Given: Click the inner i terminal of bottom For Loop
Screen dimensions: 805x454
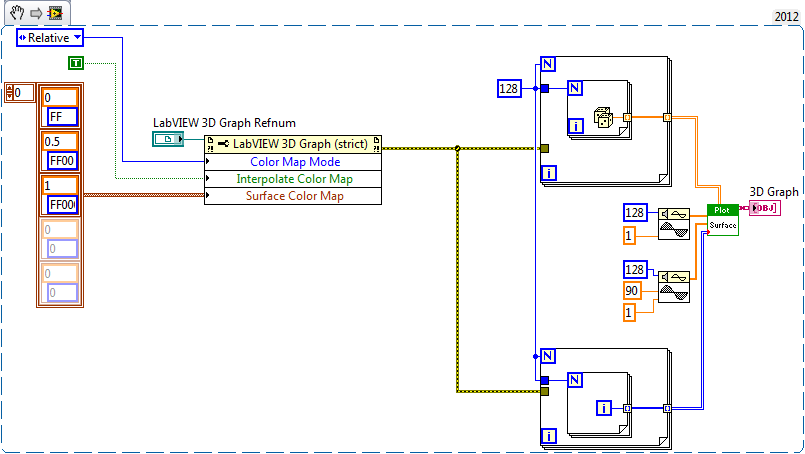Looking at the screenshot, I should [x=604, y=408].
